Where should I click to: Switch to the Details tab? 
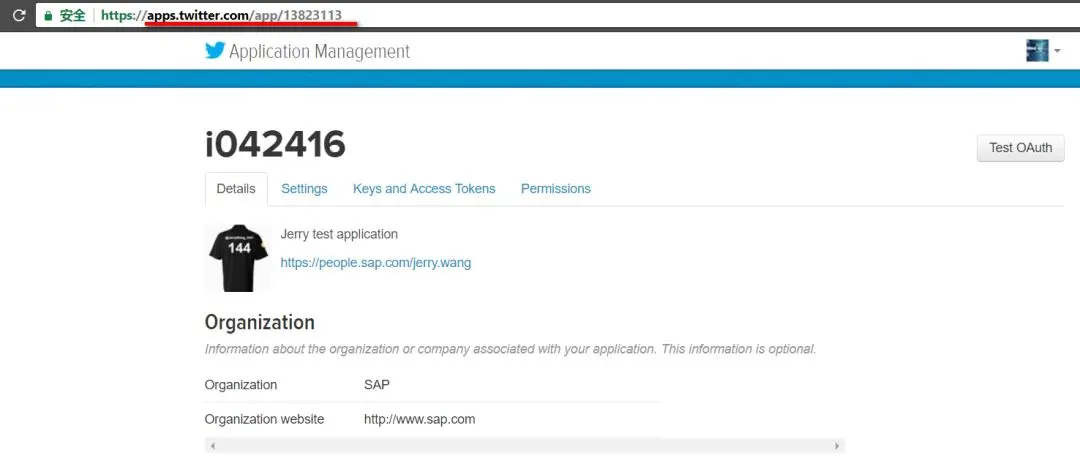point(236,189)
